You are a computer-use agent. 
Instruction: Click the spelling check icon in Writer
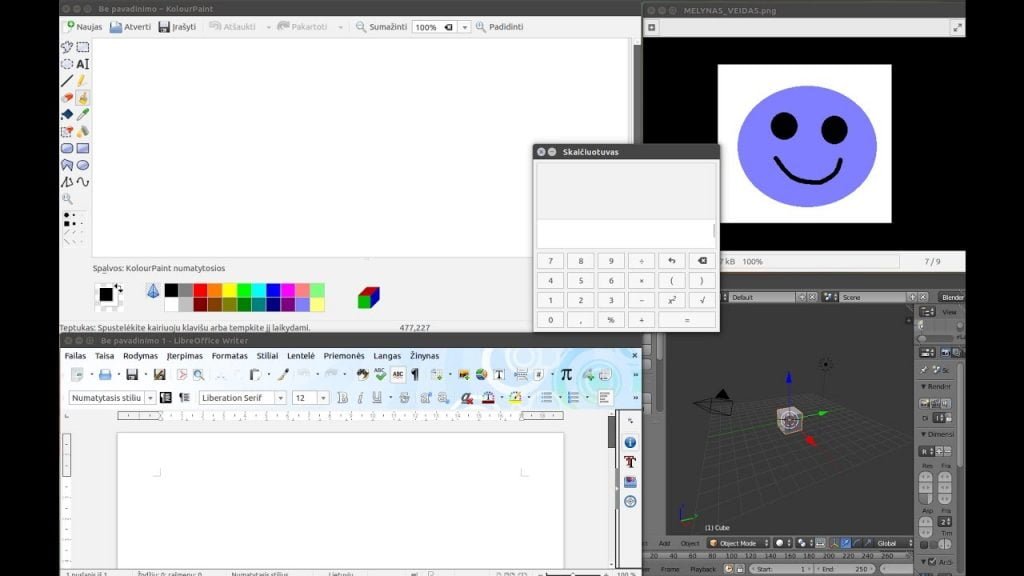(380, 375)
